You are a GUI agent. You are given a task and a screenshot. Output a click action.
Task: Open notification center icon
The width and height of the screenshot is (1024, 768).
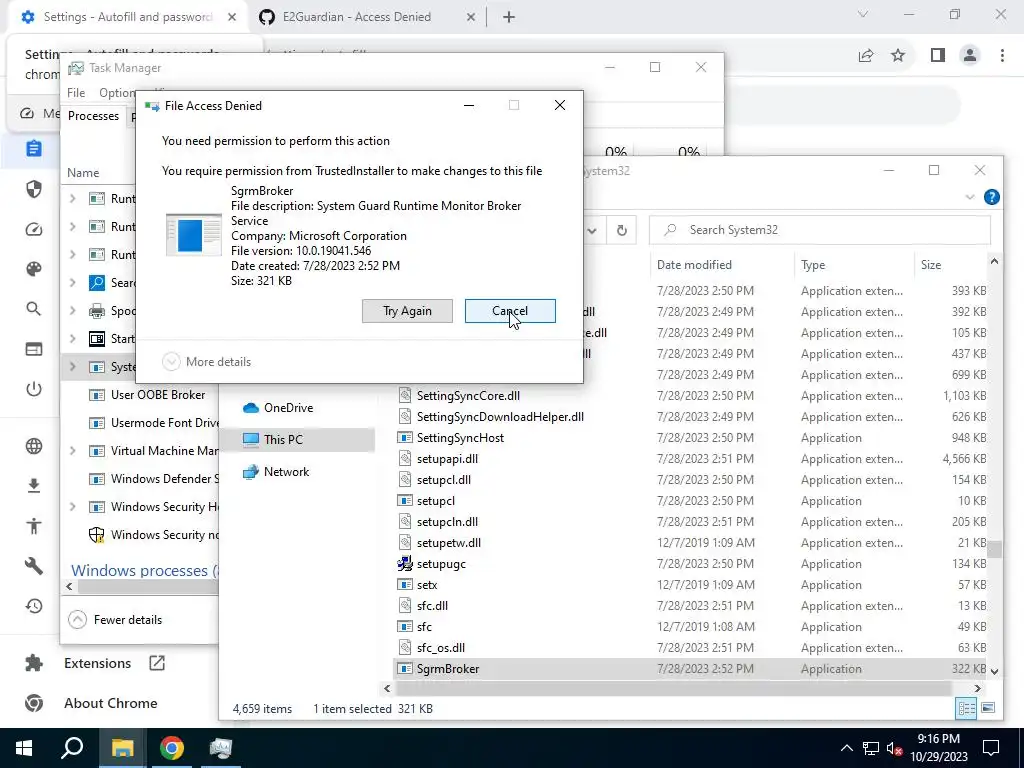[x=991, y=748]
